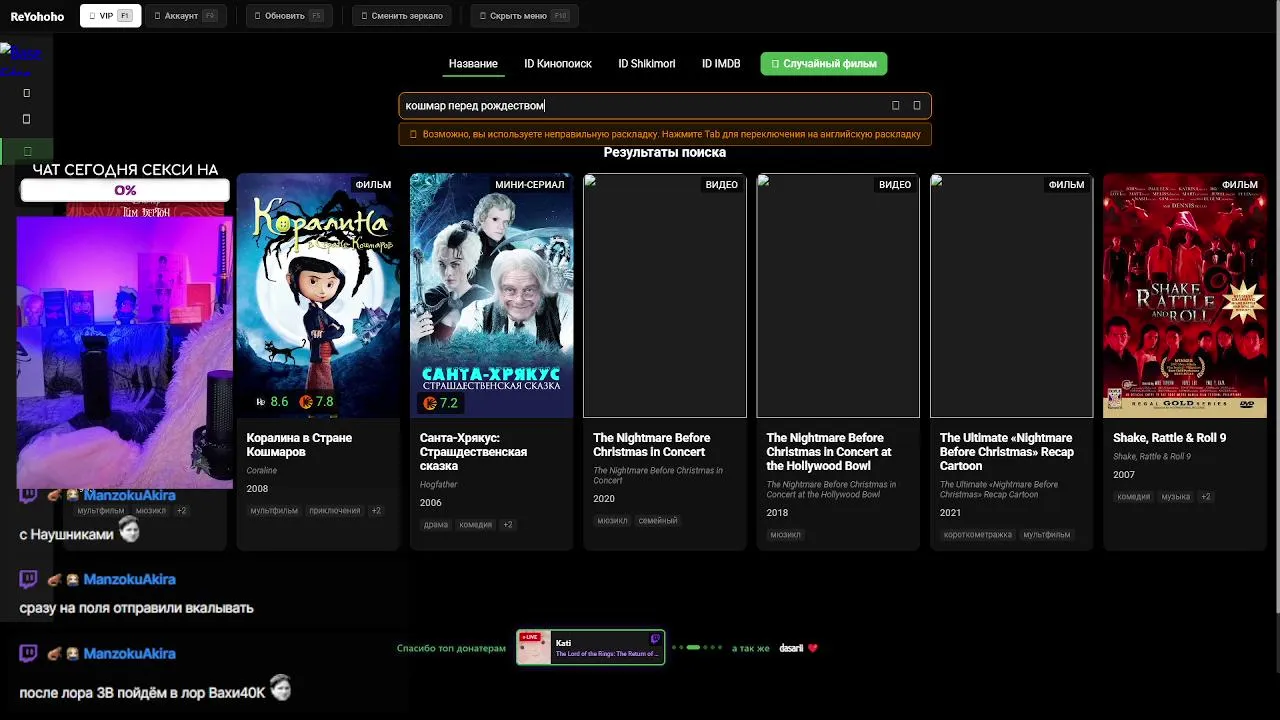Click the Обновить button
The image size is (1280, 720).
288,16
